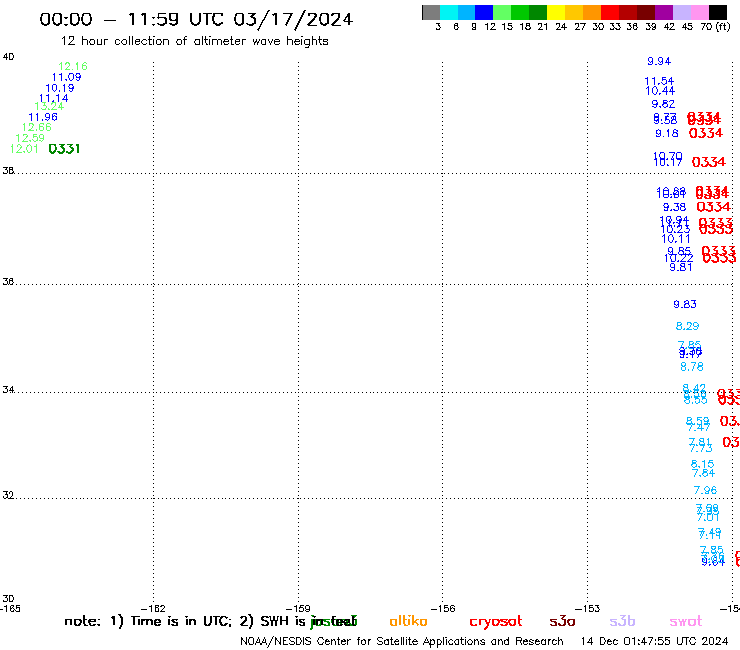
Task: Click the black swatch at the legend end
Action: pos(718,12)
